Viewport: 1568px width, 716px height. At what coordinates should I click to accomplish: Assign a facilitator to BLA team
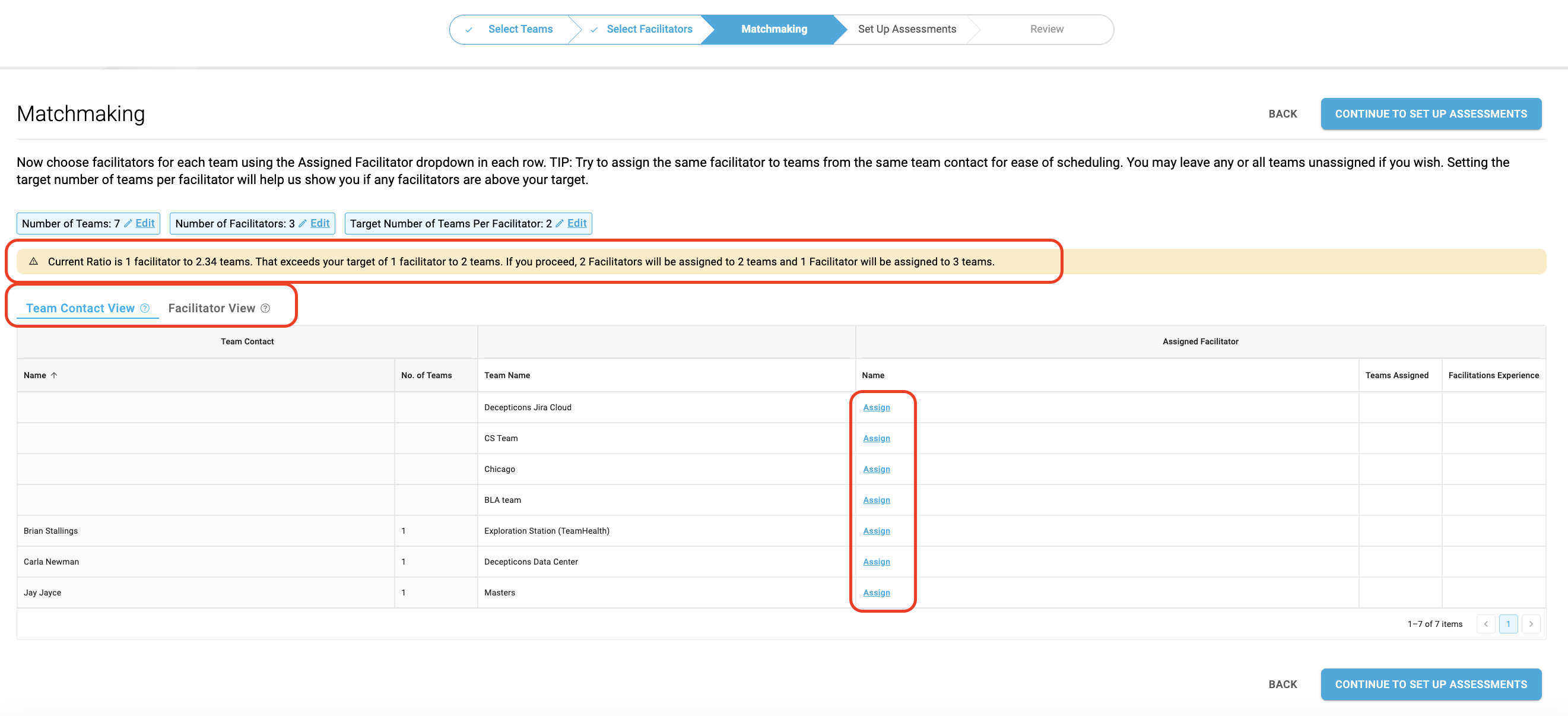coord(877,500)
